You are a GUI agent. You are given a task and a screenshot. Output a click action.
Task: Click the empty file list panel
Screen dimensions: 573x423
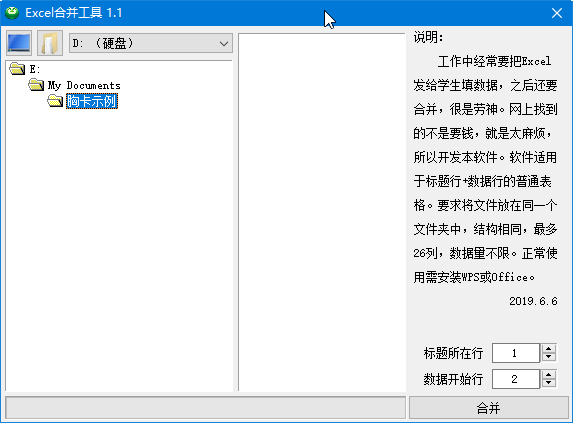322,212
